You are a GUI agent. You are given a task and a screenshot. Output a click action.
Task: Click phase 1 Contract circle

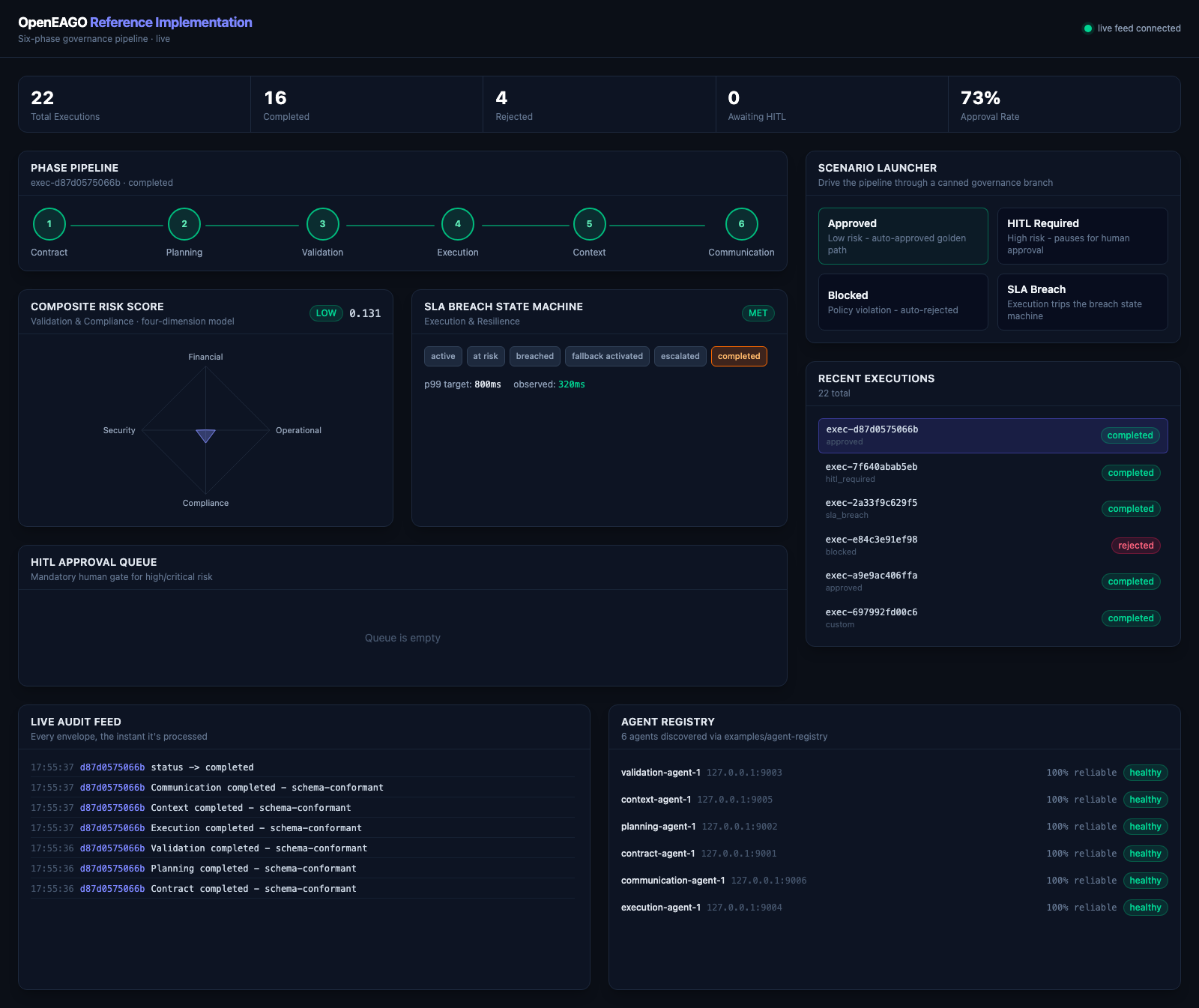pos(49,224)
